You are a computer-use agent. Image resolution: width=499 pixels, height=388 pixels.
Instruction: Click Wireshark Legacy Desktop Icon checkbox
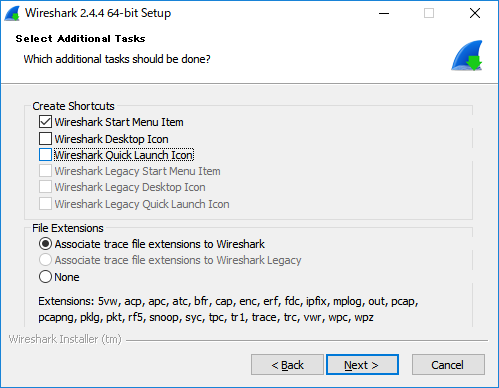click(45, 187)
